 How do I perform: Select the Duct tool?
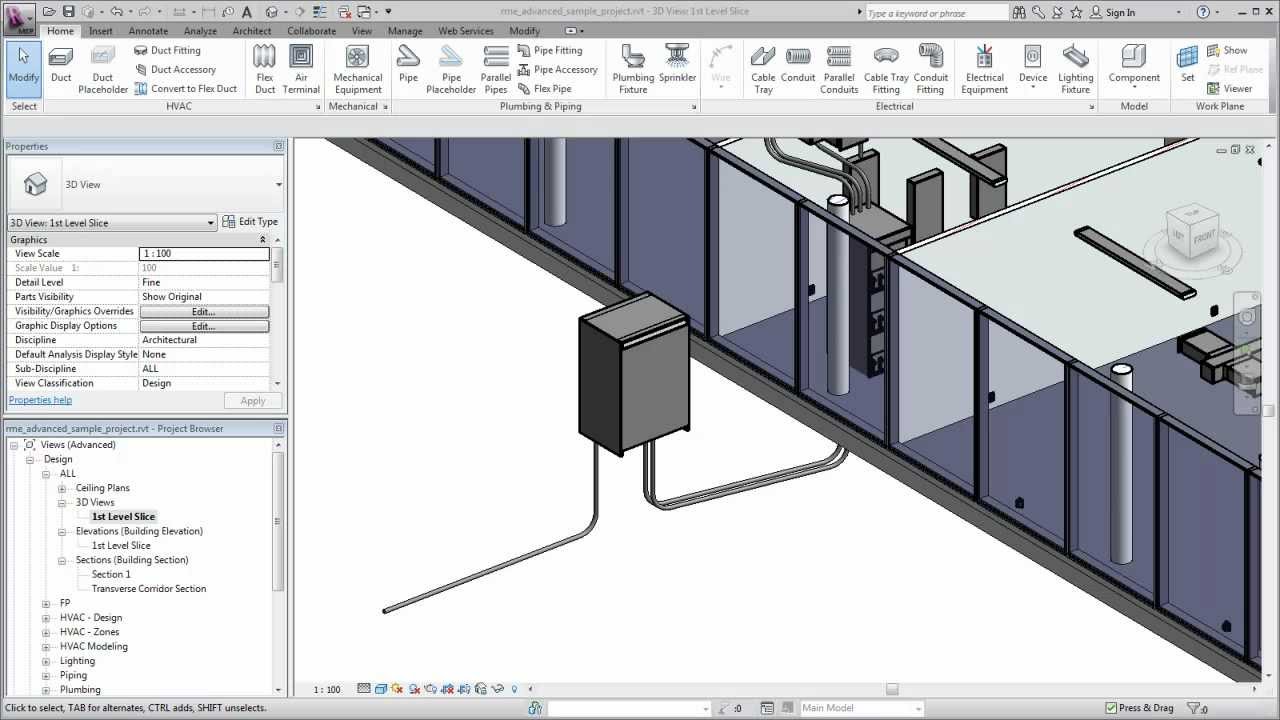tap(60, 67)
